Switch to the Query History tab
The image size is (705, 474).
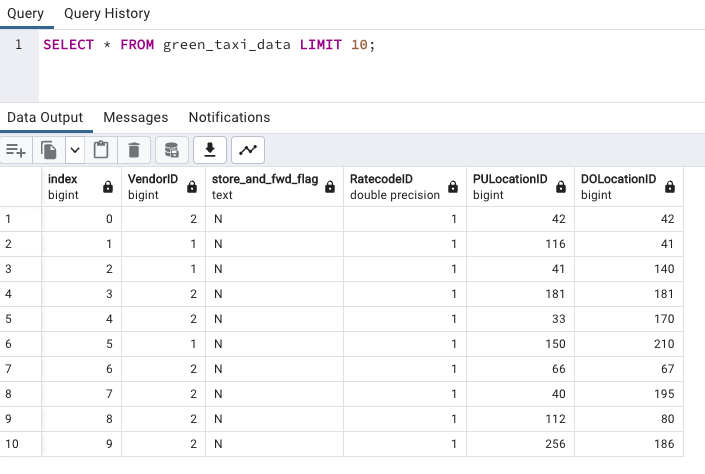click(107, 13)
